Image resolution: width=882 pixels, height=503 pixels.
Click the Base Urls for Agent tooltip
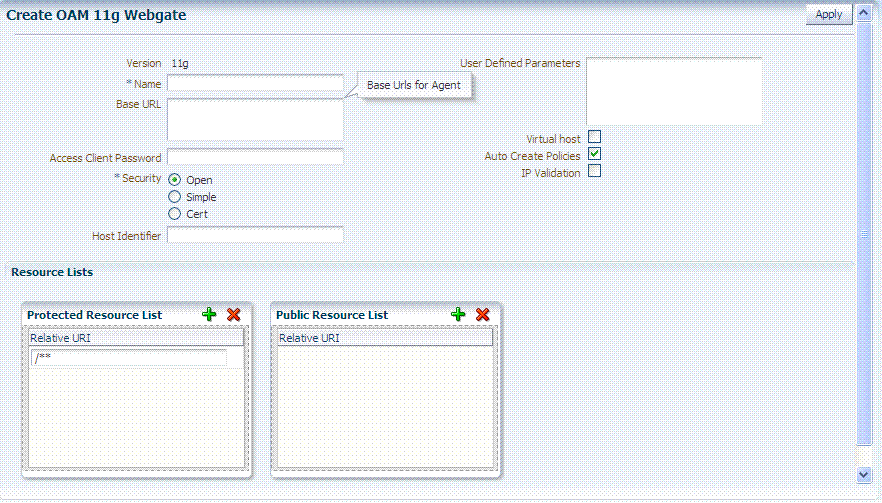pos(414,85)
